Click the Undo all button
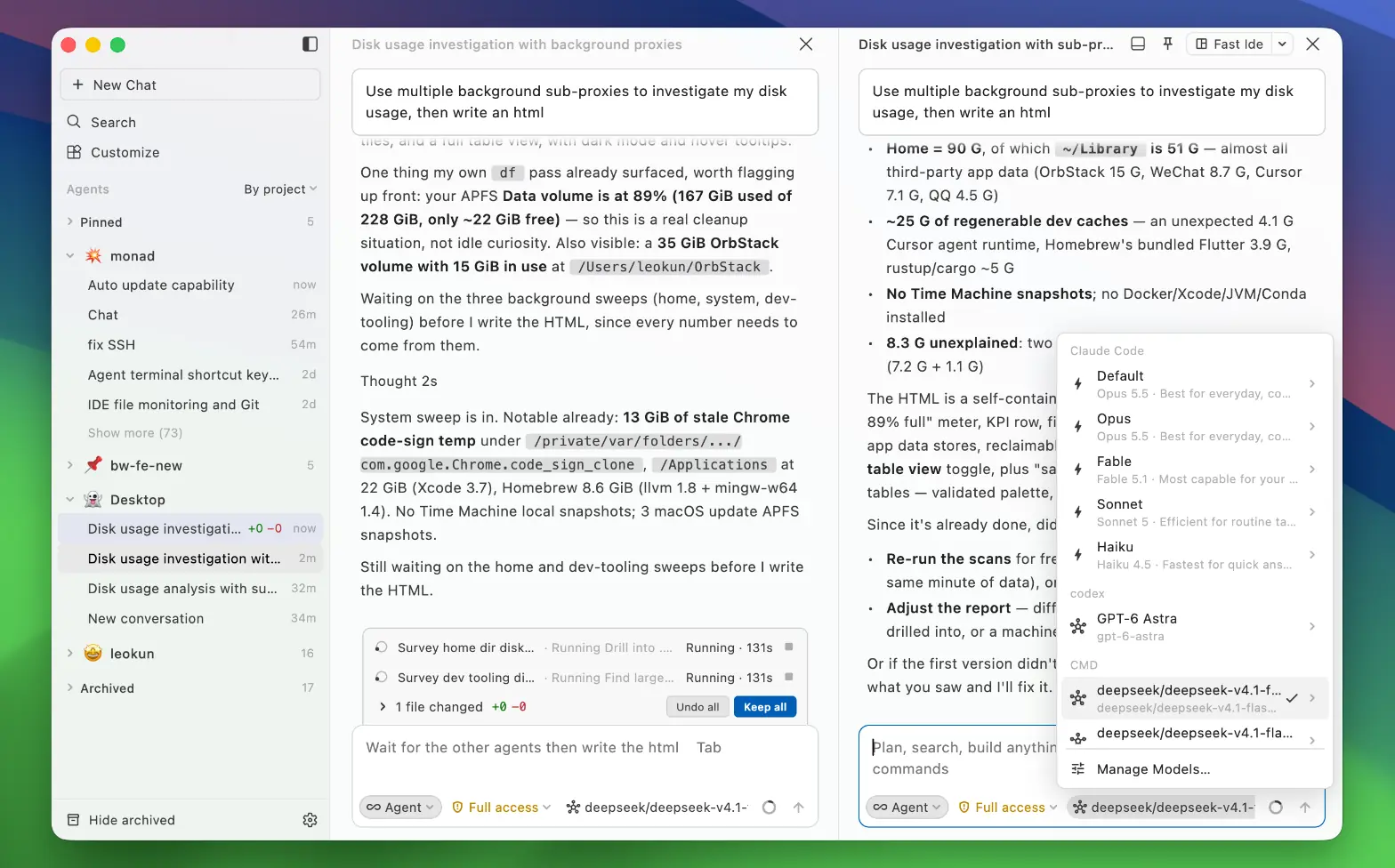 click(697, 707)
